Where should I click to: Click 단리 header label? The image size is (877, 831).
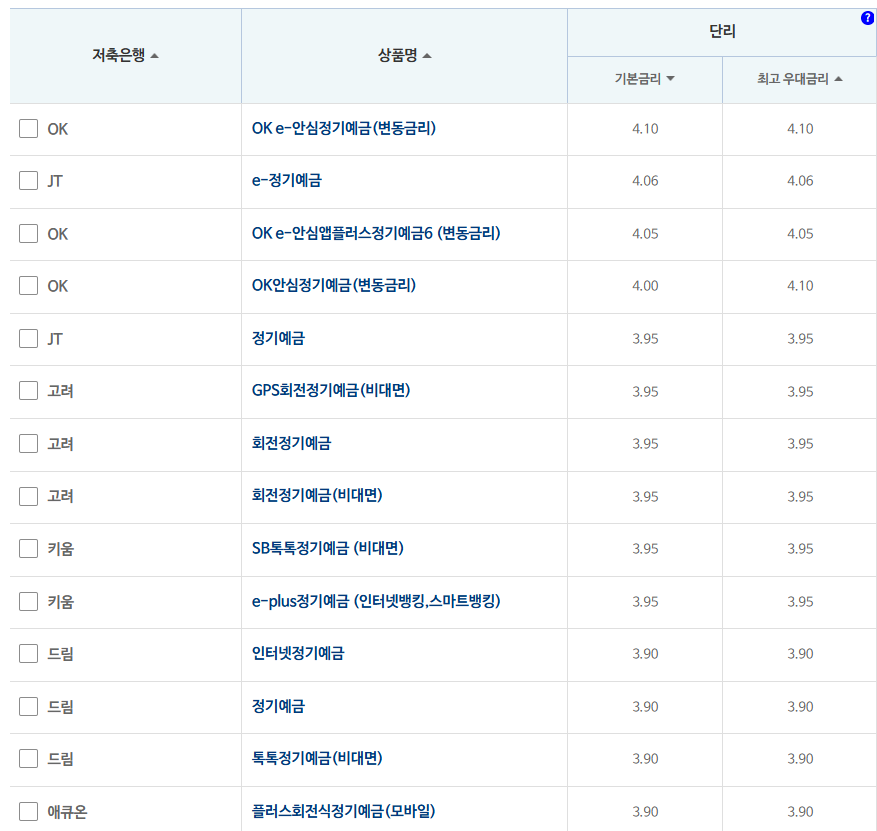[x=722, y=31]
